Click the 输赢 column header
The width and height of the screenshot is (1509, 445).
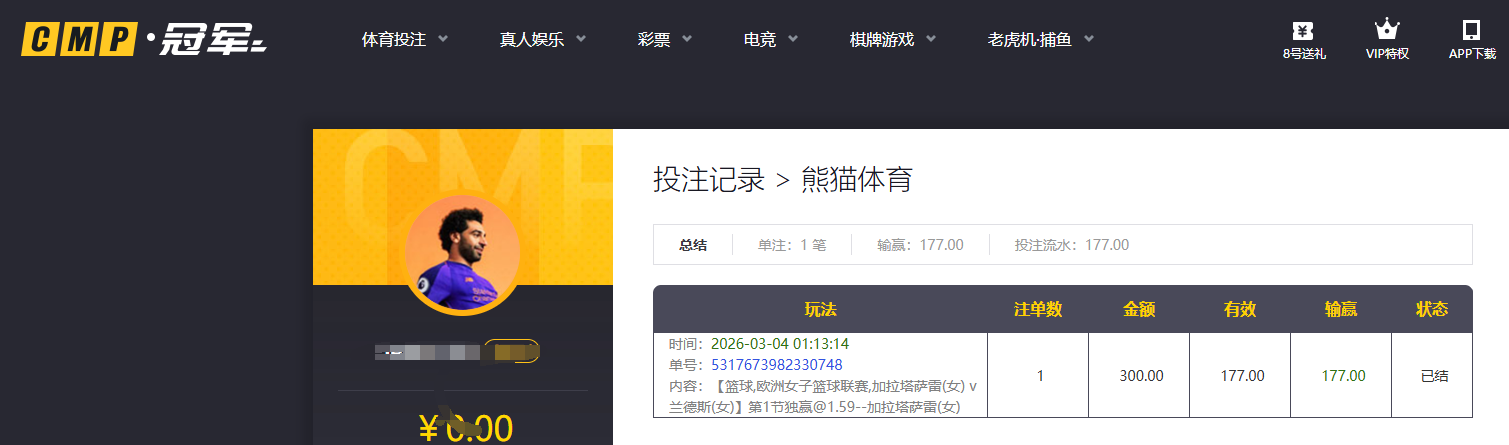pyautogui.click(x=1341, y=310)
